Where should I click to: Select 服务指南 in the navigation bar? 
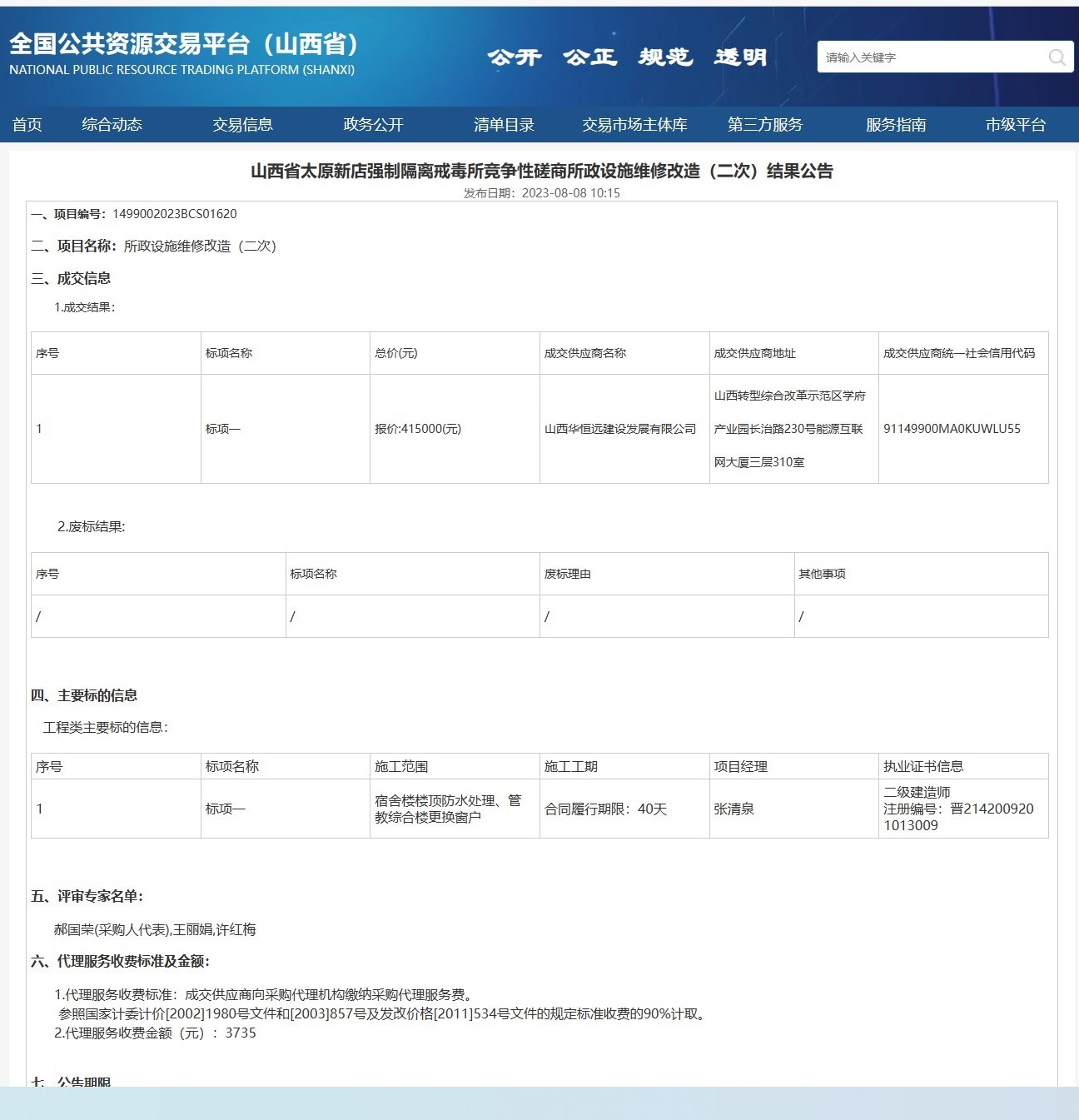[x=896, y=125]
